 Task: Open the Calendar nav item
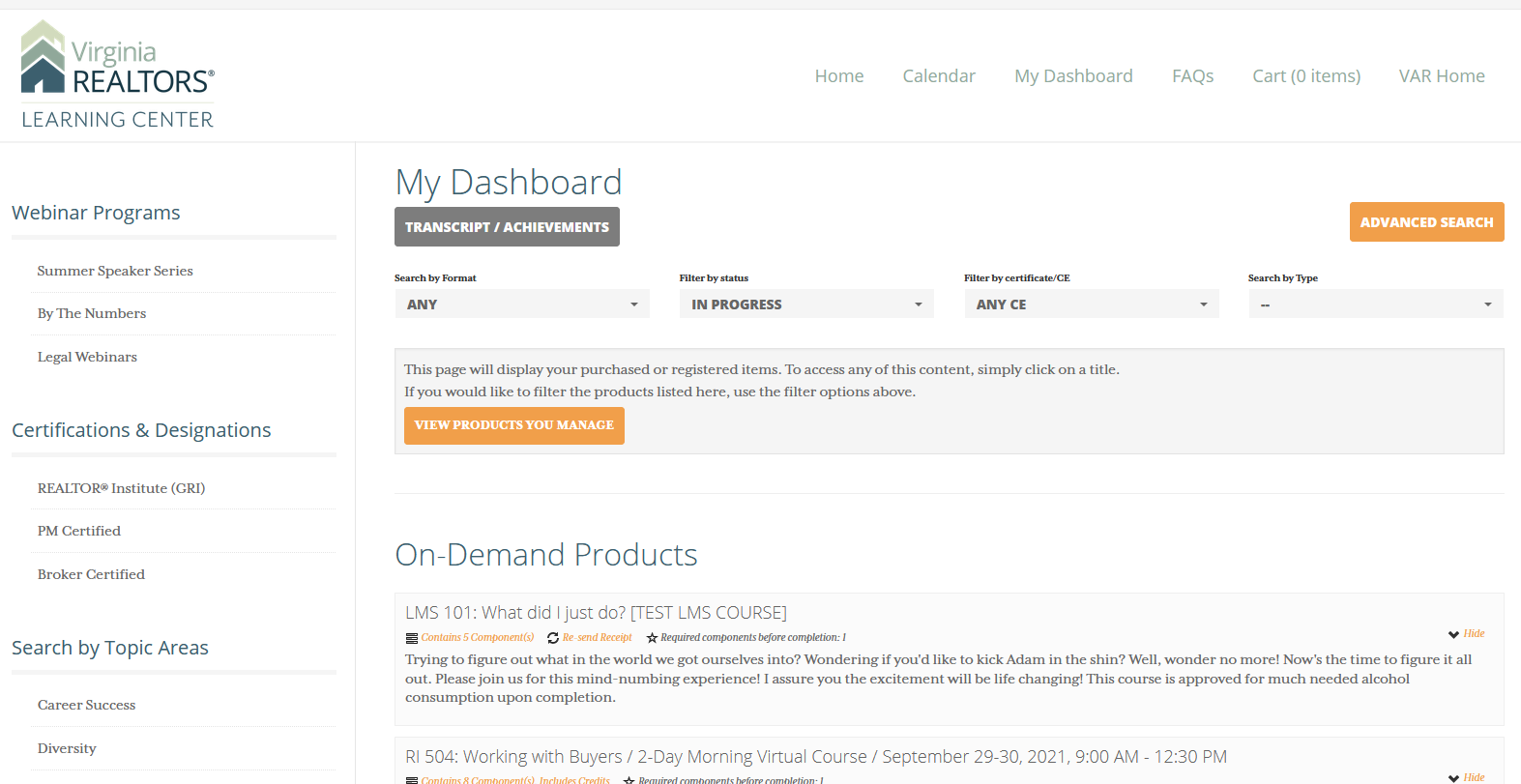click(939, 75)
